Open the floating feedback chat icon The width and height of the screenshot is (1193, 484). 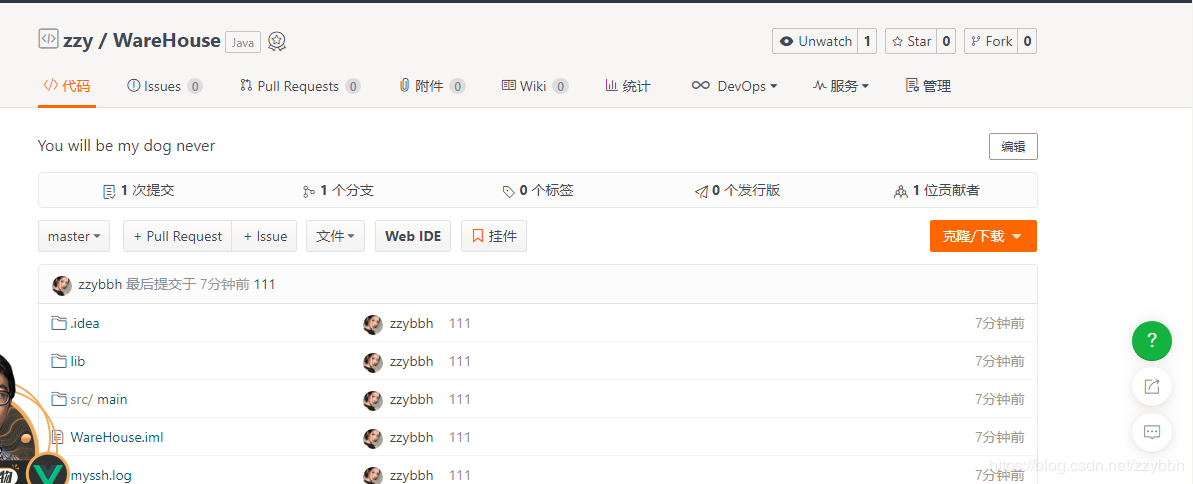(x=1152, y=432)
